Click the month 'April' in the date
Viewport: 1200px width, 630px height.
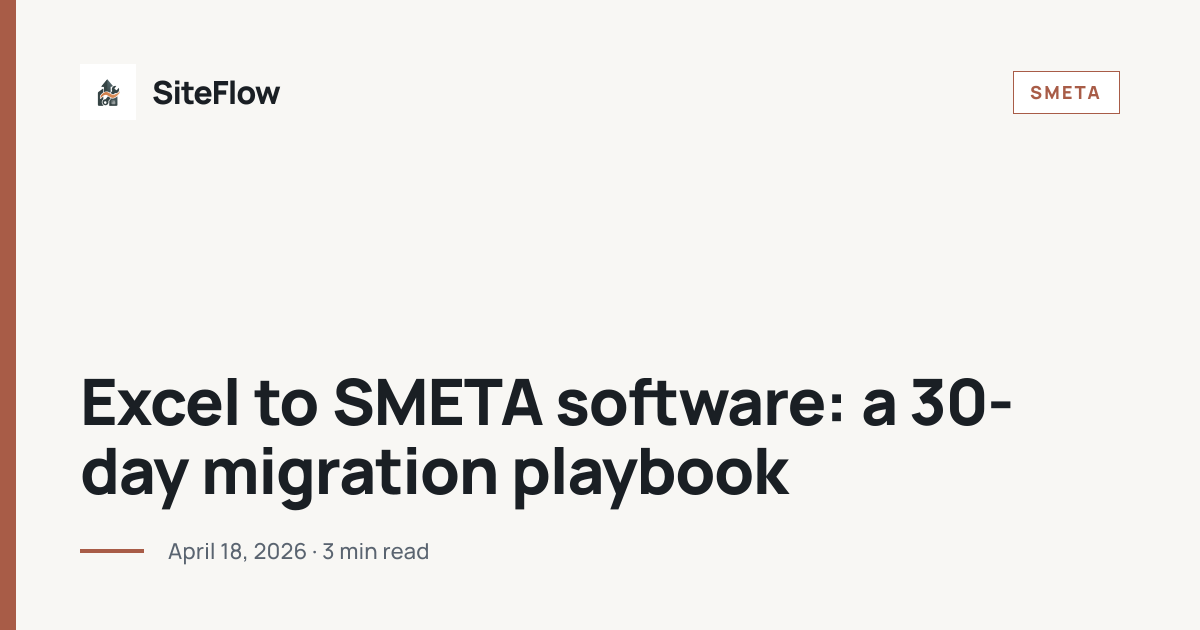point(191,551)
